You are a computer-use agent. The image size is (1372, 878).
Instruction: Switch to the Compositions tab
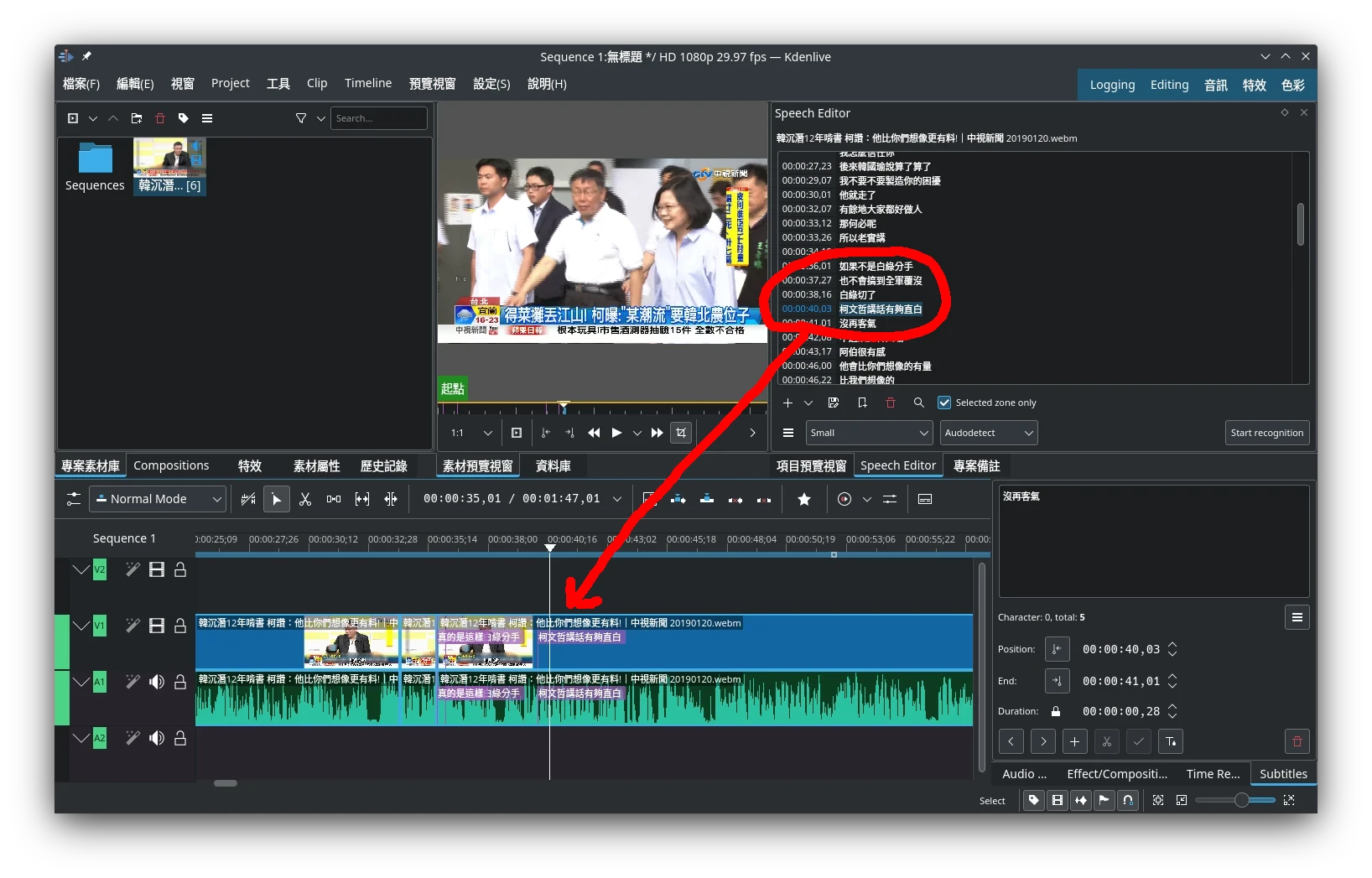point(171,465)
